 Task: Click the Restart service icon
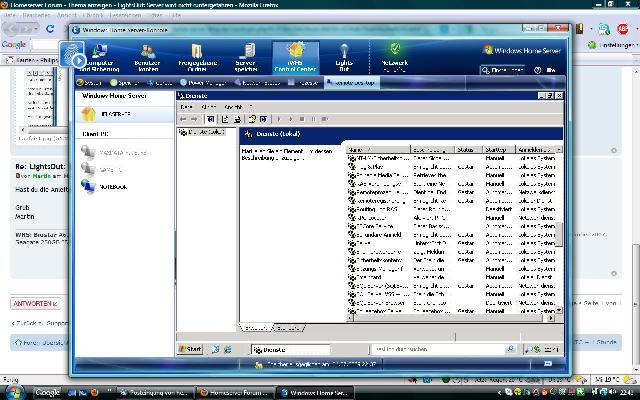[325, 119]
